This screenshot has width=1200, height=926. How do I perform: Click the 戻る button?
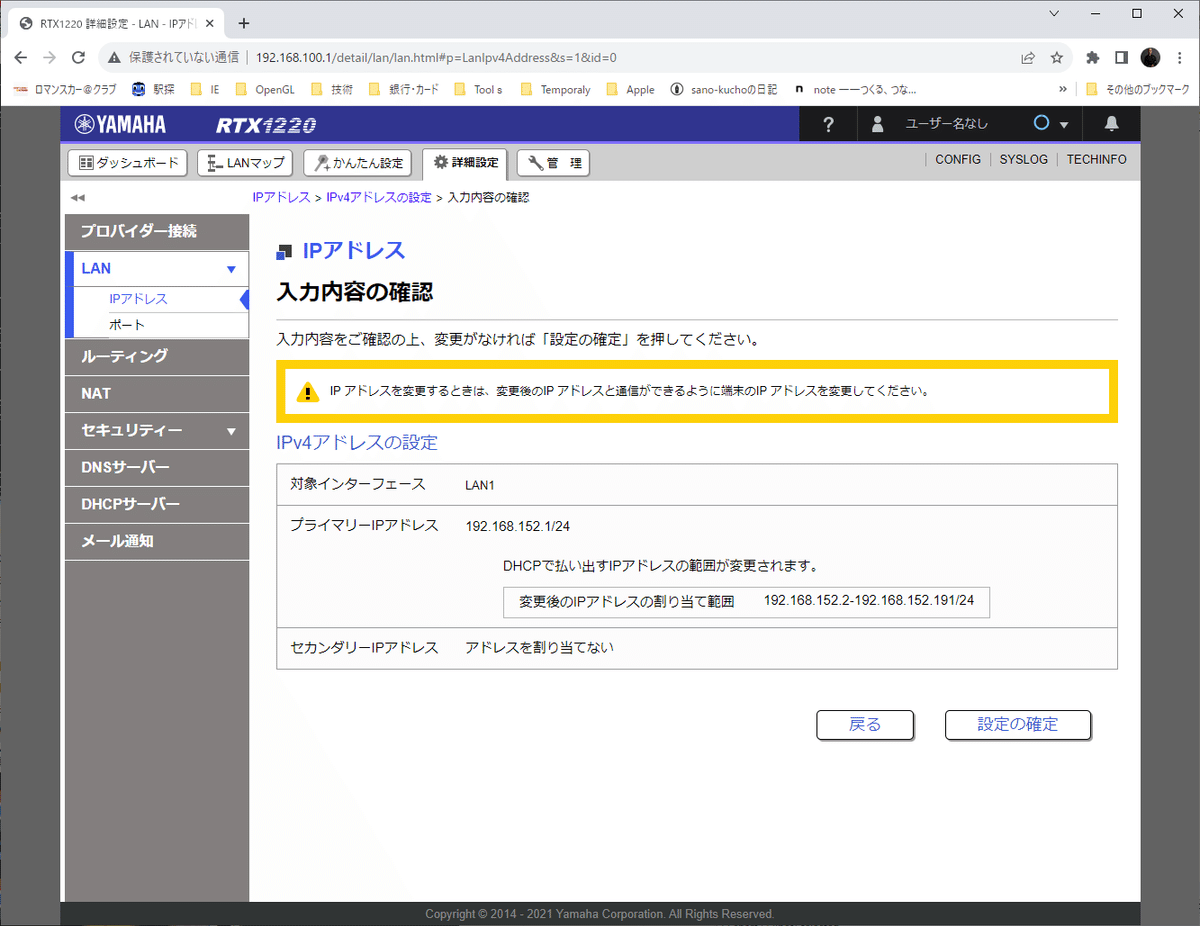[865, 725]
